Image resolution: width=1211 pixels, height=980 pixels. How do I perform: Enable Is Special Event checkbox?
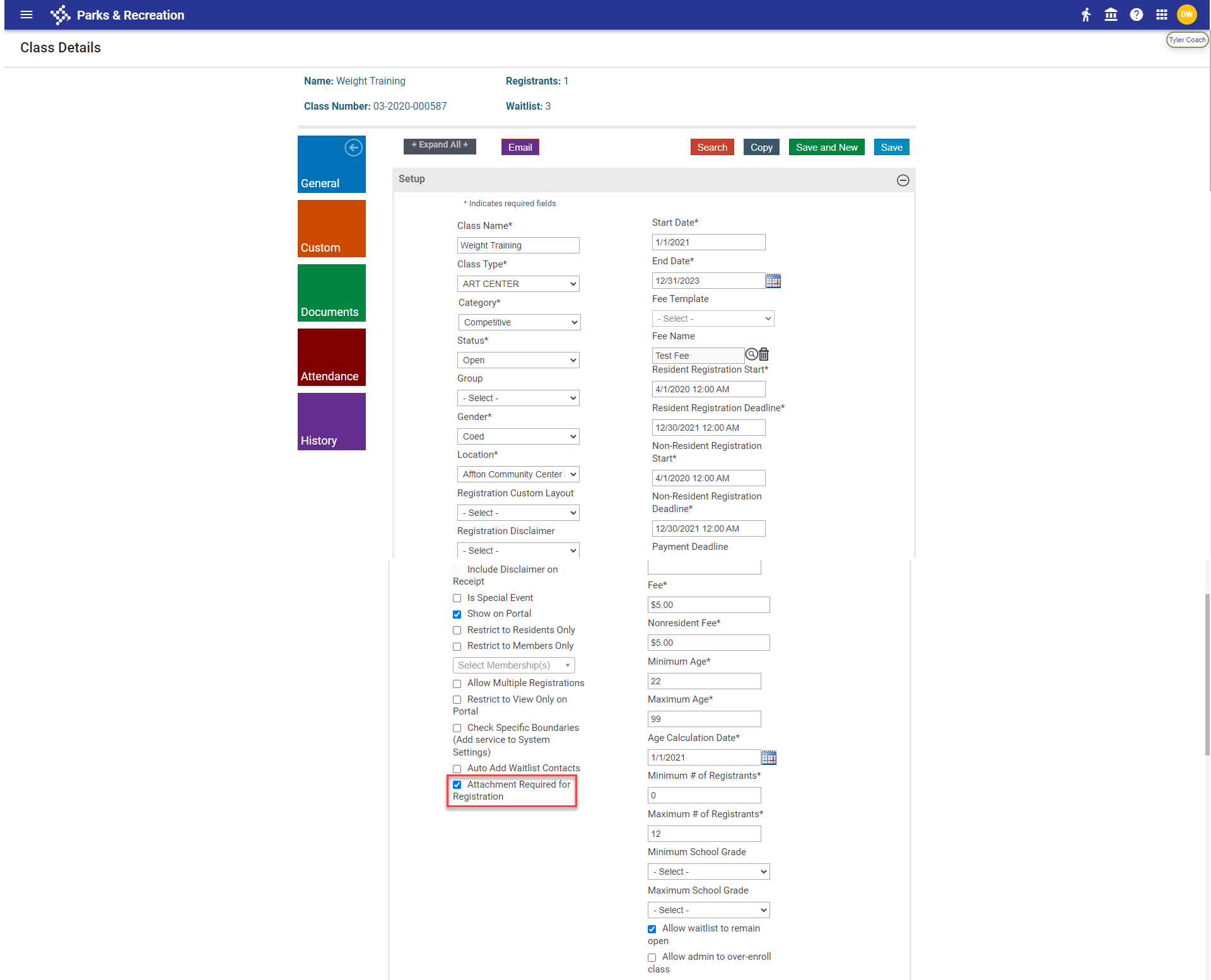click(457, 598)
